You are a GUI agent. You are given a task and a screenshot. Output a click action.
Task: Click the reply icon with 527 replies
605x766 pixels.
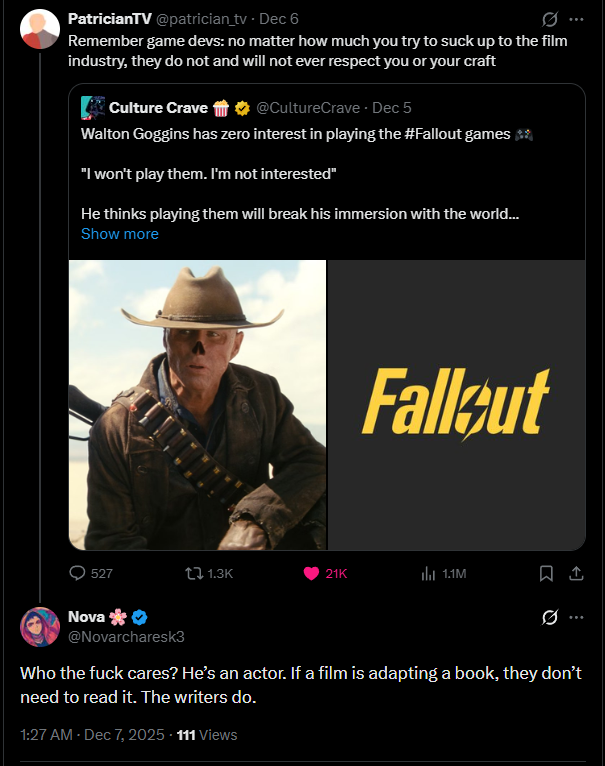click(x=78, y=574)
